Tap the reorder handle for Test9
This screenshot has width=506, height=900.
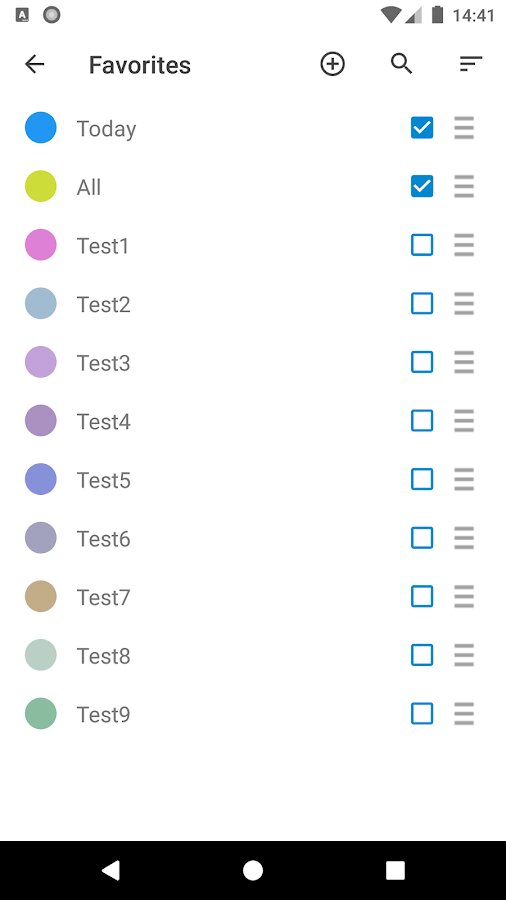click(464, 713)
